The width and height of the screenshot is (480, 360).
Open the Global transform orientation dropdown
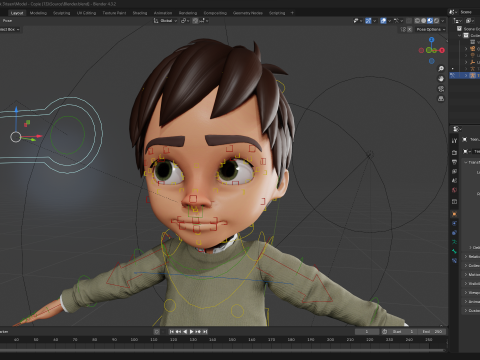click(165, 21)
